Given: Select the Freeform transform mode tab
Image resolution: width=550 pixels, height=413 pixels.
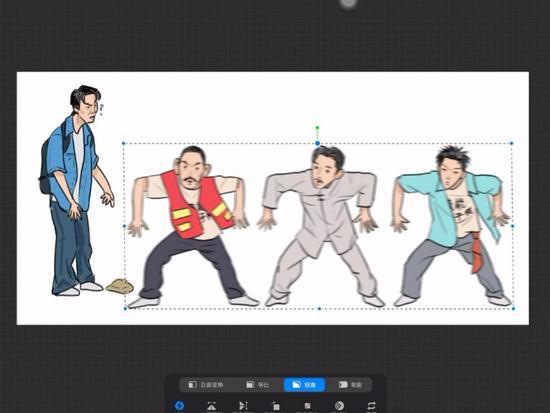Looking at the screenshot, I should 206,385.
